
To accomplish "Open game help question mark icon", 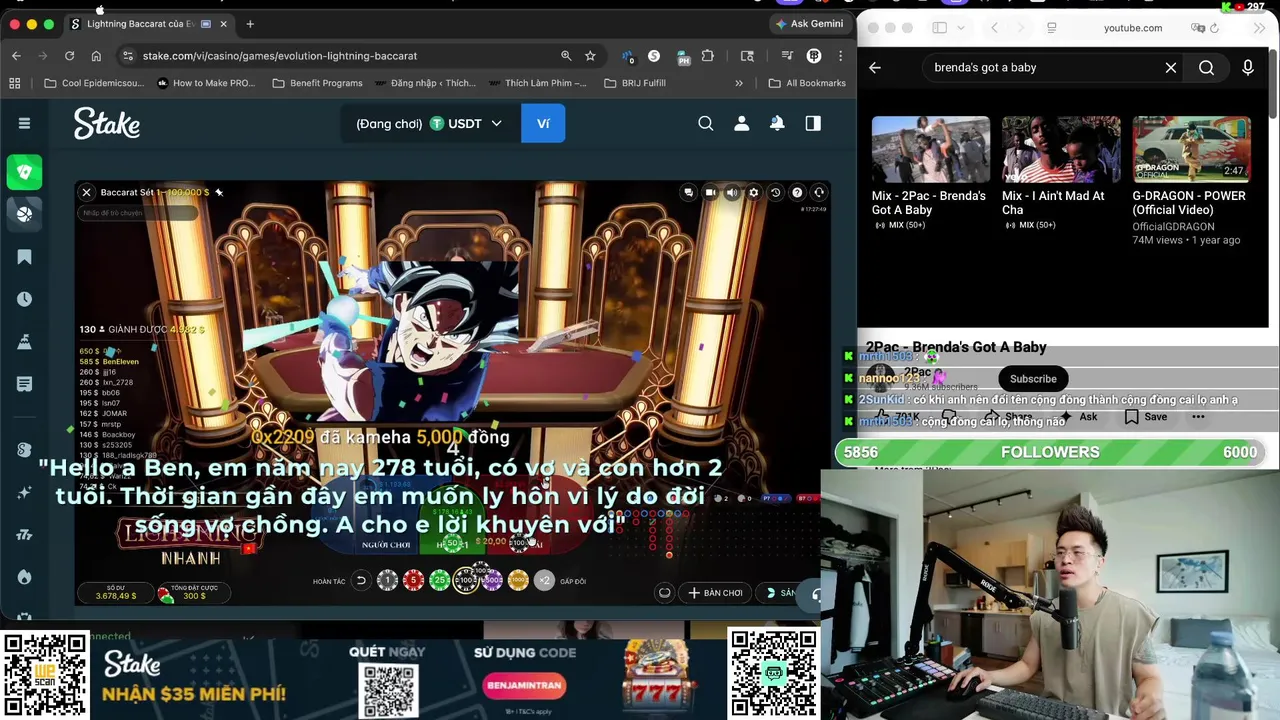I will click(x=797, y=192).
